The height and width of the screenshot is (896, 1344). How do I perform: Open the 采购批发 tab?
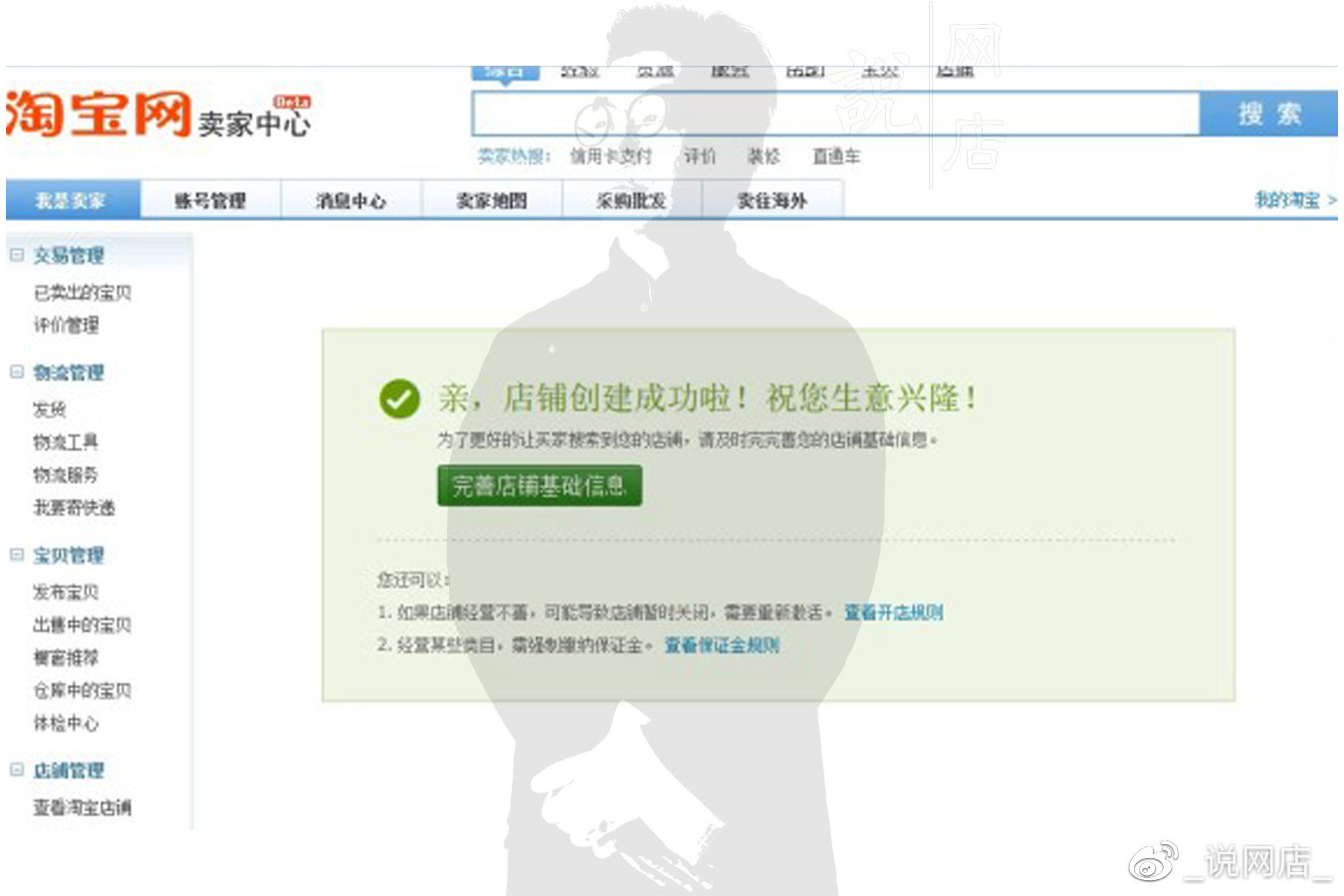632,200
